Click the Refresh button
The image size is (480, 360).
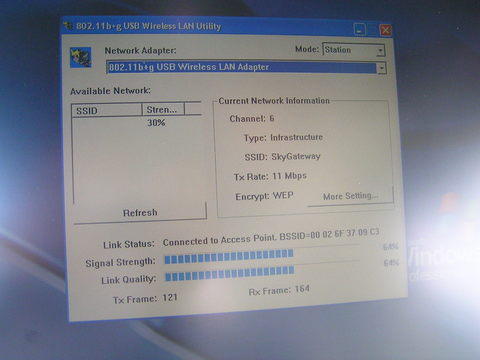click(140, 212)
